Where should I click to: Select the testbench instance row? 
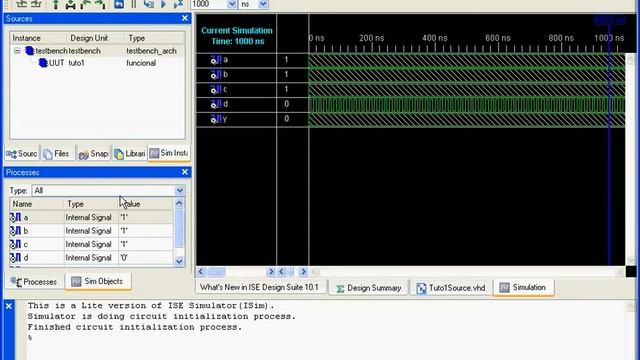(x=97, y=51)
